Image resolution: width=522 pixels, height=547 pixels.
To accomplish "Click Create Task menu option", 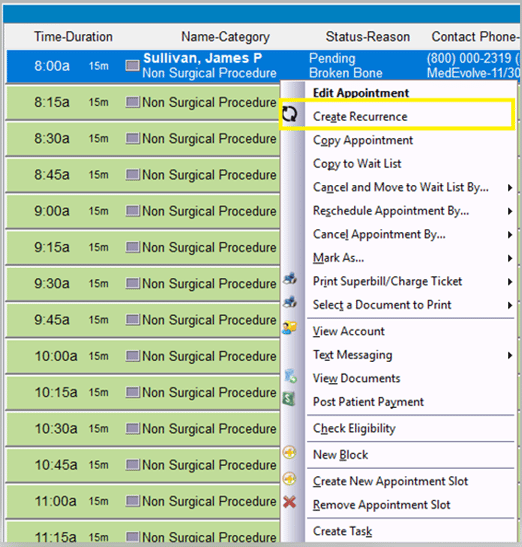I will pos(342,531).
